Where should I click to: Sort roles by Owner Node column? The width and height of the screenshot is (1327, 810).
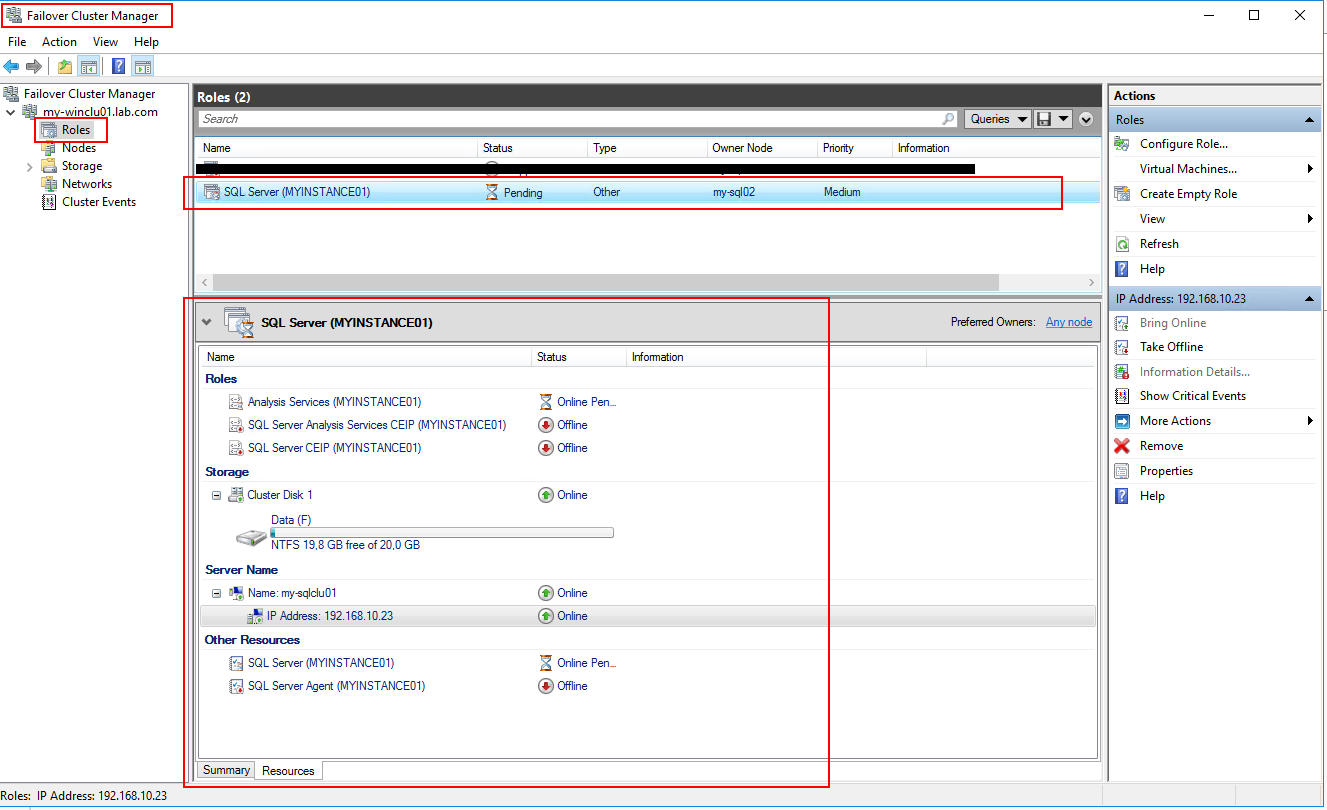tap(762, 148)
